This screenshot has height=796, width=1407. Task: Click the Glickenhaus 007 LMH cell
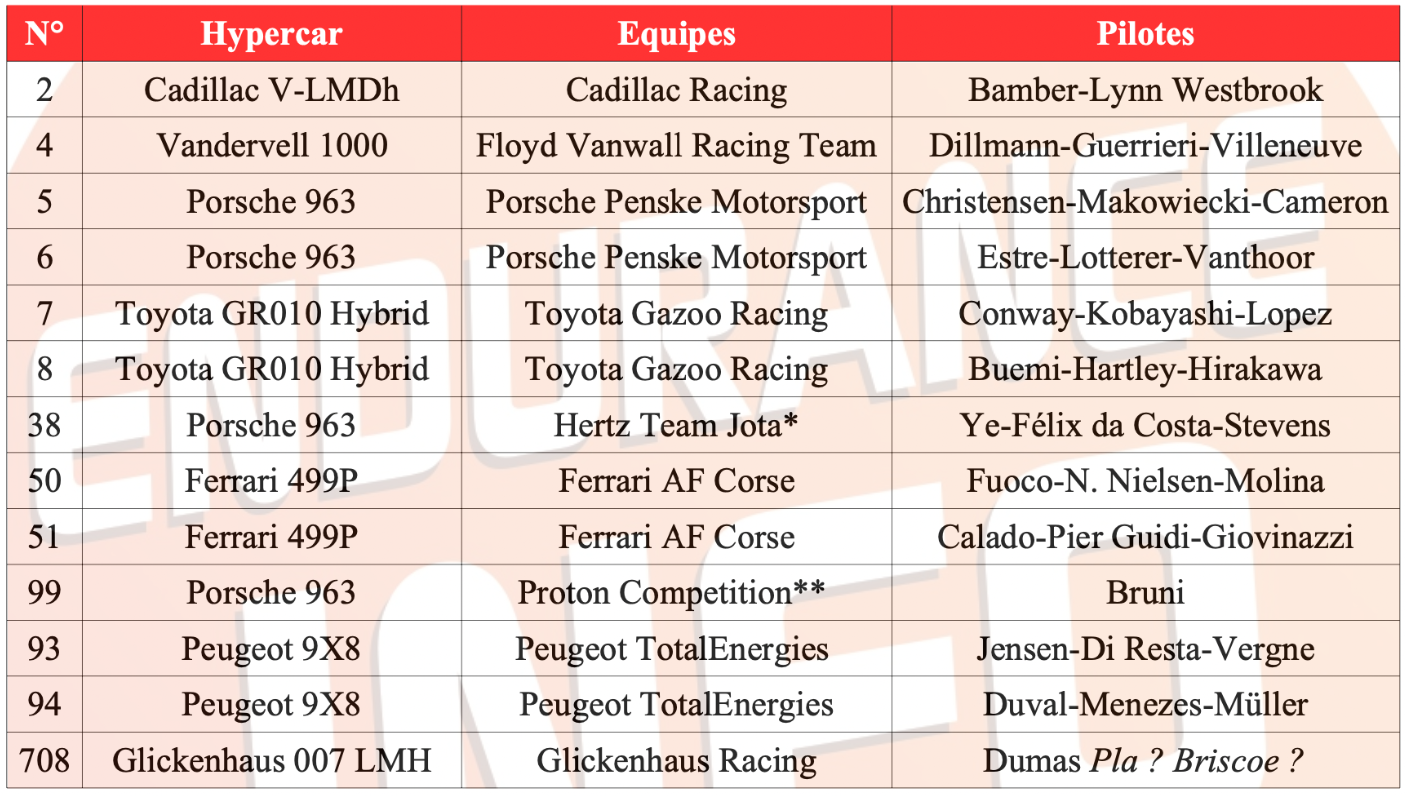coord(271,761)
